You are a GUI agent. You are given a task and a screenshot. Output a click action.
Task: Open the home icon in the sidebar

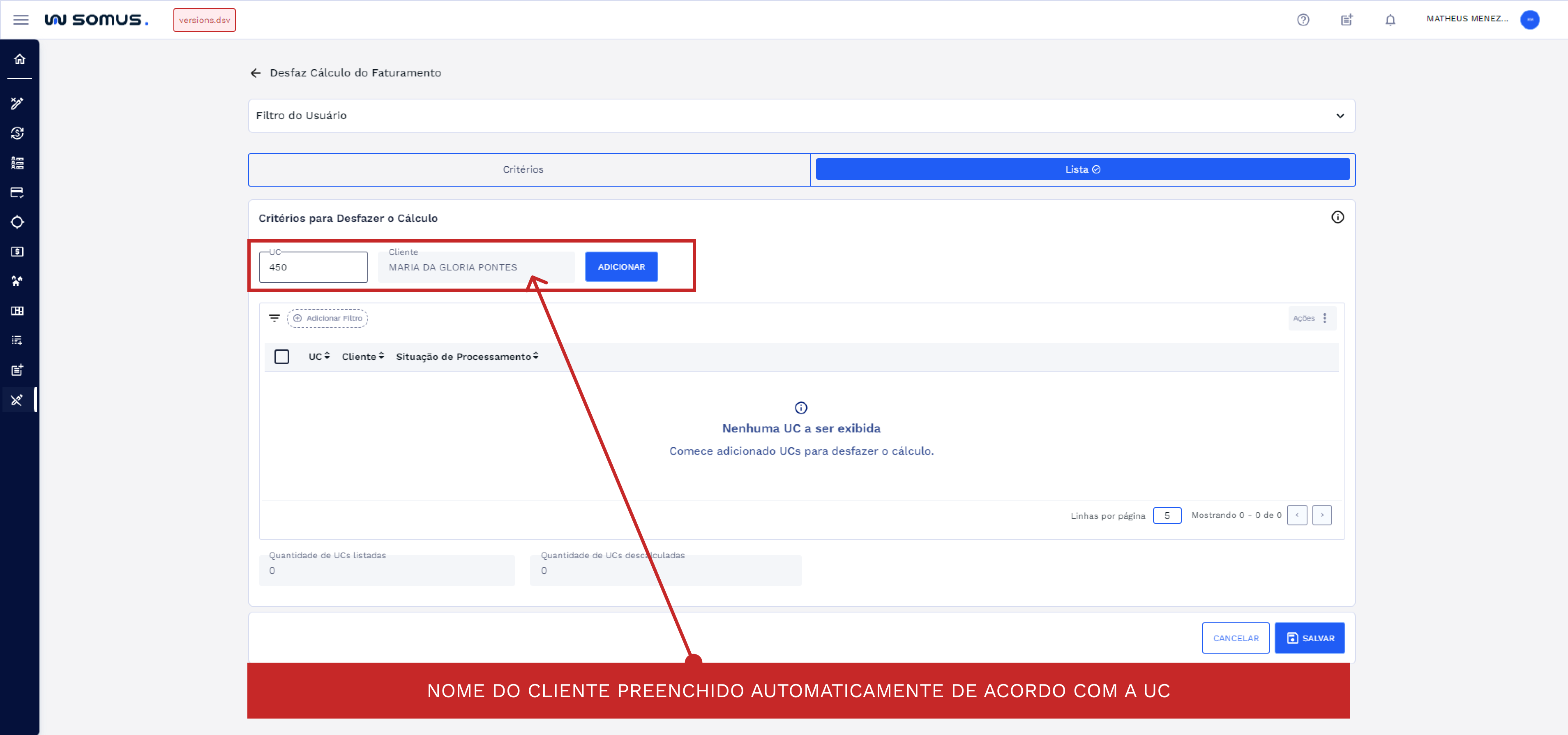pos(19,59)
